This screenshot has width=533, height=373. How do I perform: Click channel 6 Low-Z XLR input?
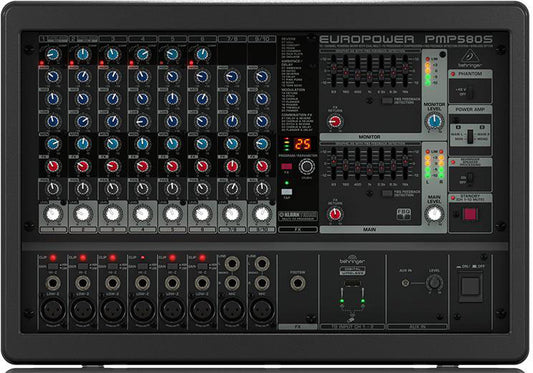202,310
